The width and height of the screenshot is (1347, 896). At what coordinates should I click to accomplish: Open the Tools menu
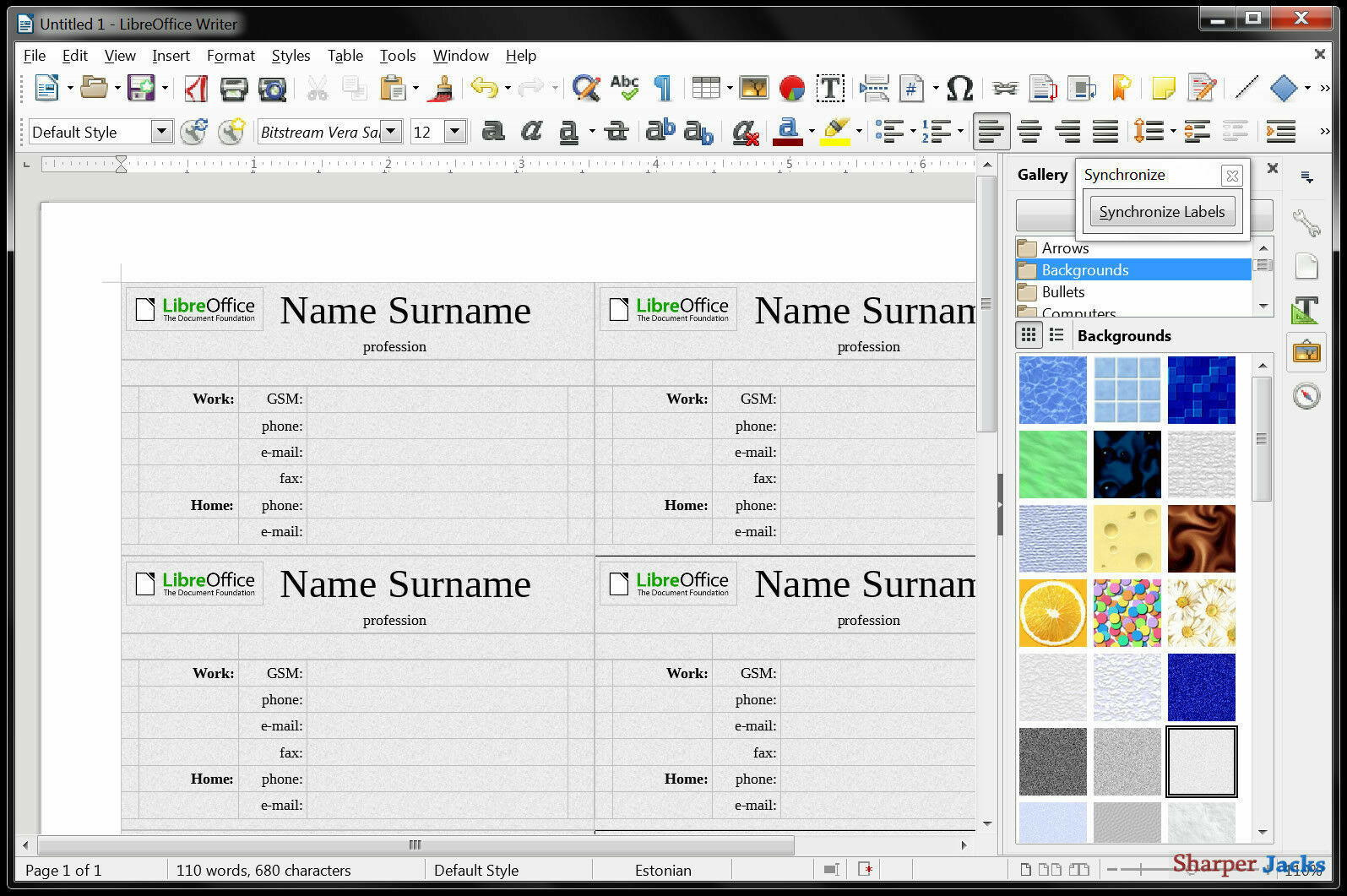(398, 56)
